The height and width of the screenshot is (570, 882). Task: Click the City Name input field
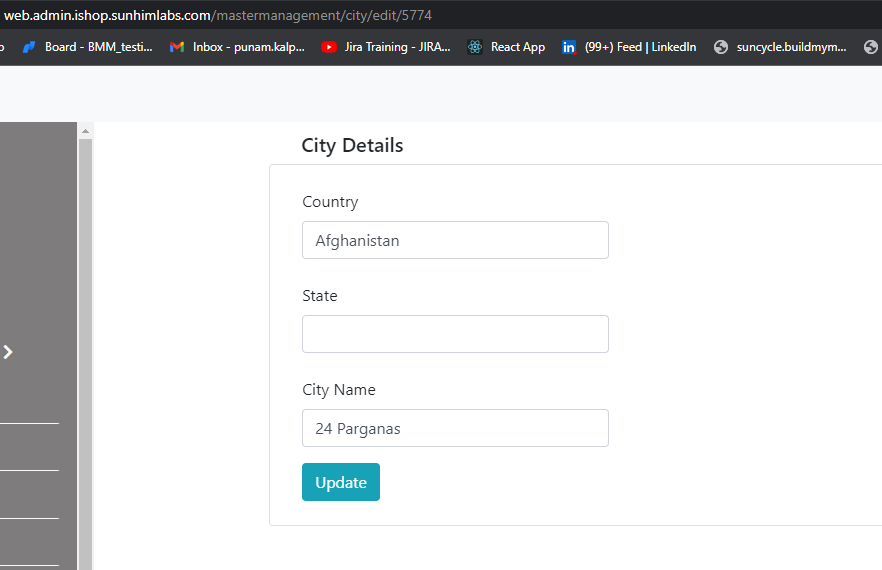455,428
